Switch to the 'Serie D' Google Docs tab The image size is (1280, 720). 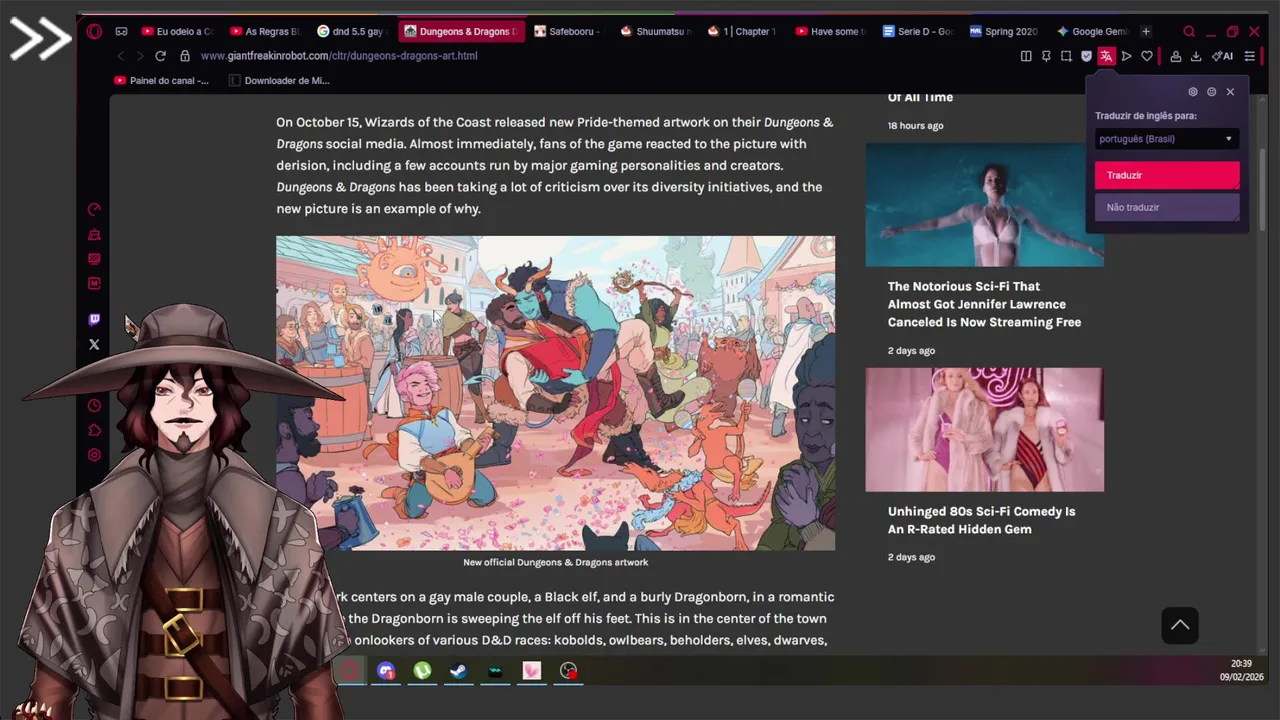click(918, 31)
